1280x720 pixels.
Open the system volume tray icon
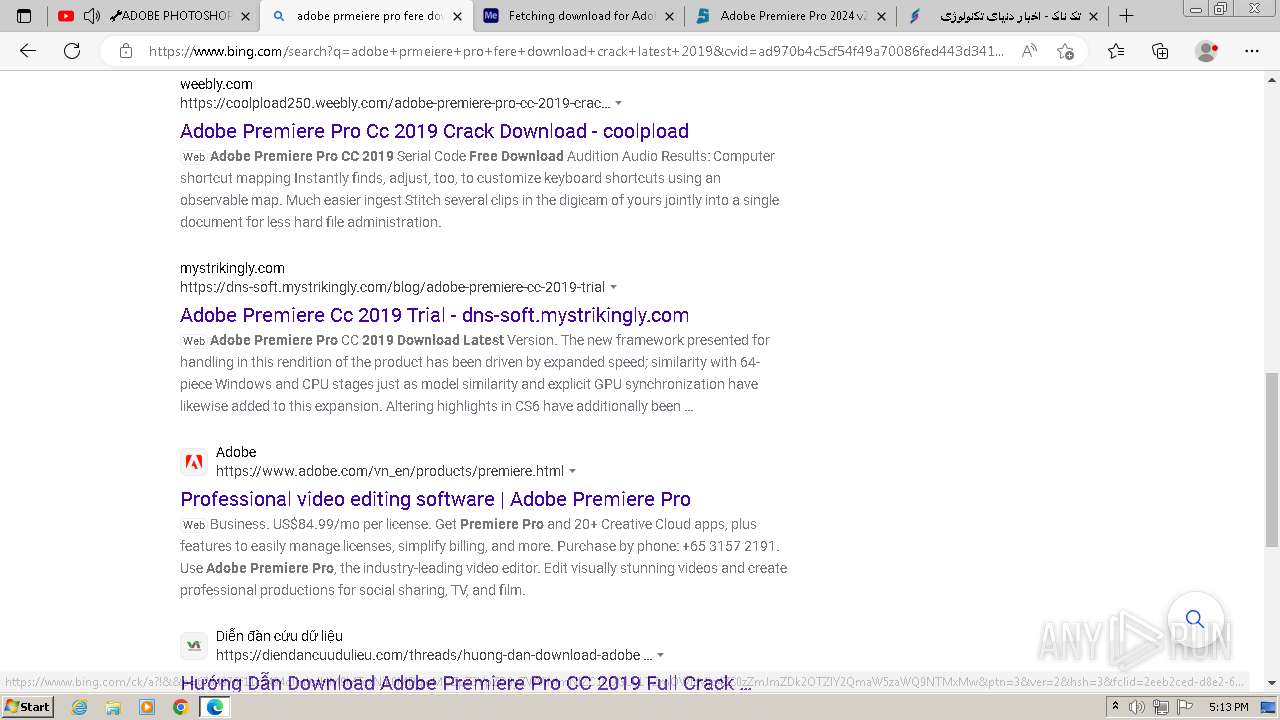point(1138,707)
